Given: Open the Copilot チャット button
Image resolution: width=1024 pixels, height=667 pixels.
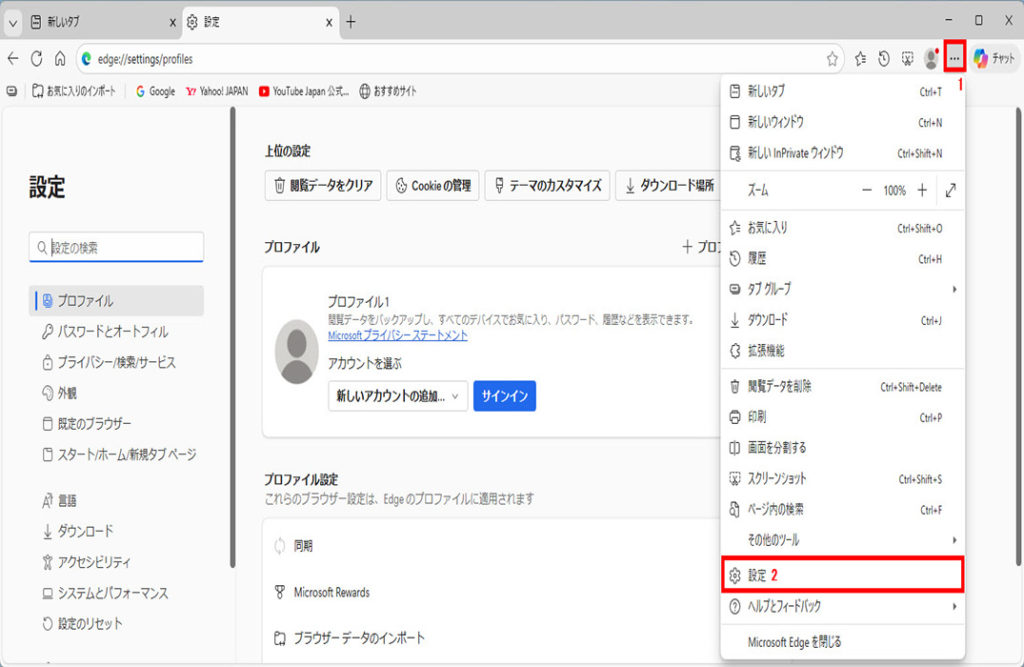Looking at the screenshot, I should 994,59.
